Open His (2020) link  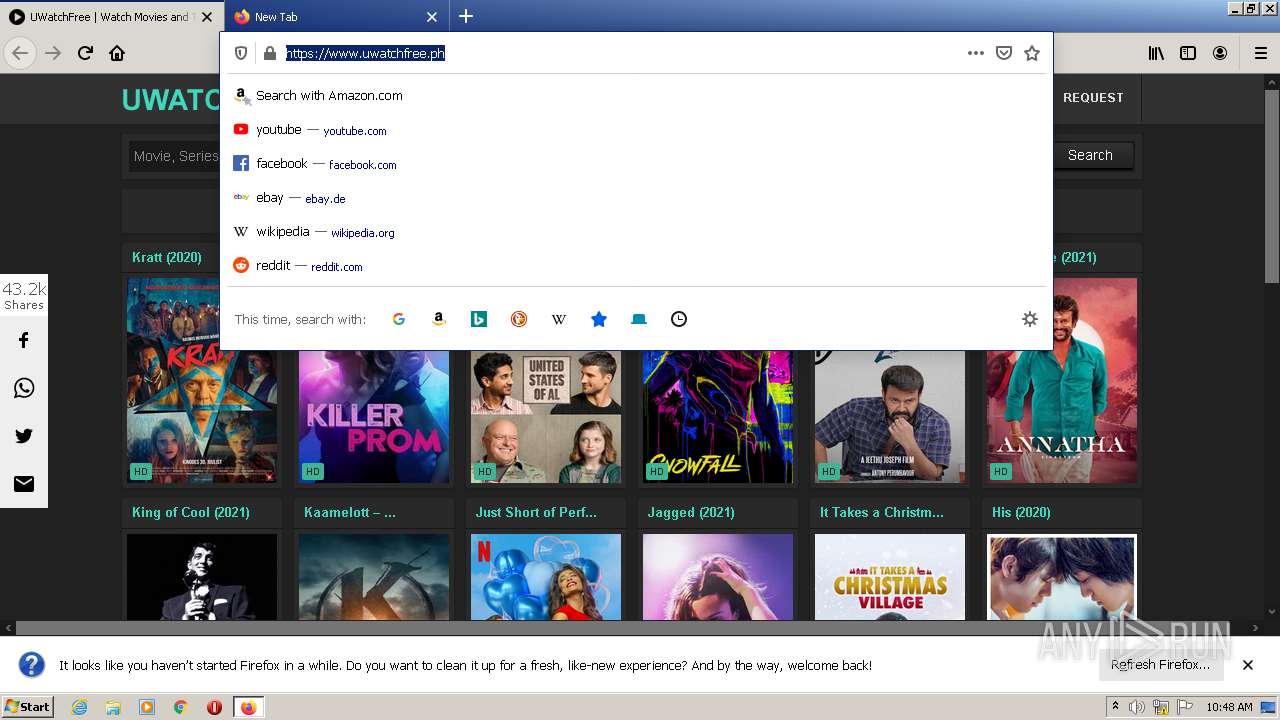pyautogui.click(x=1021, y=512)
